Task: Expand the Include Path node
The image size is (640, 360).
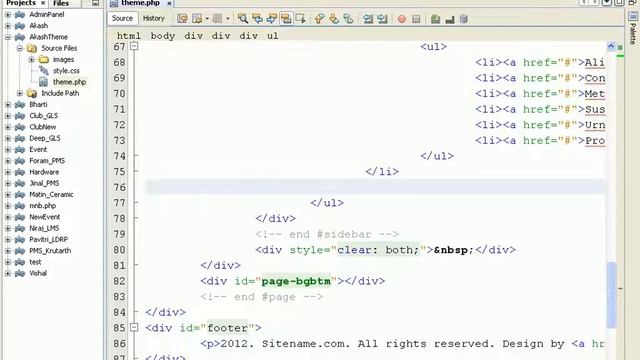Action: (x=20, y=93)
